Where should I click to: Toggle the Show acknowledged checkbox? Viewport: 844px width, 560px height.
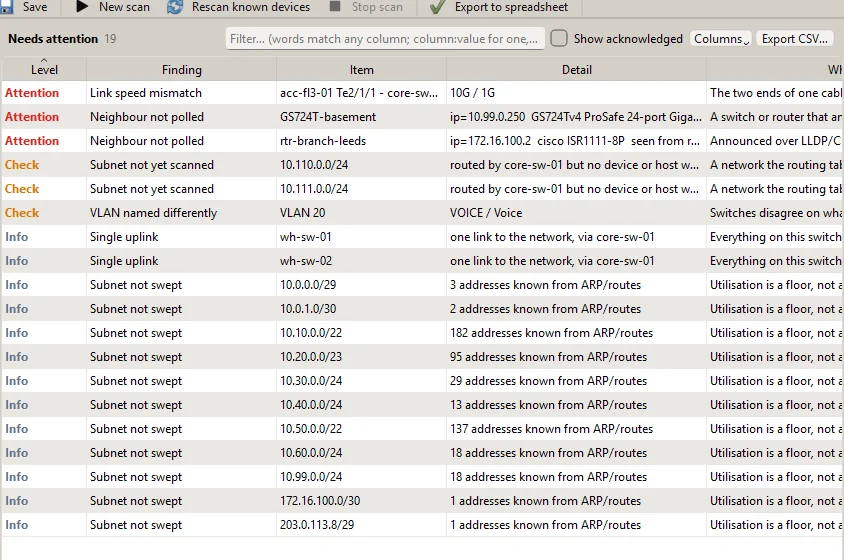559,38
